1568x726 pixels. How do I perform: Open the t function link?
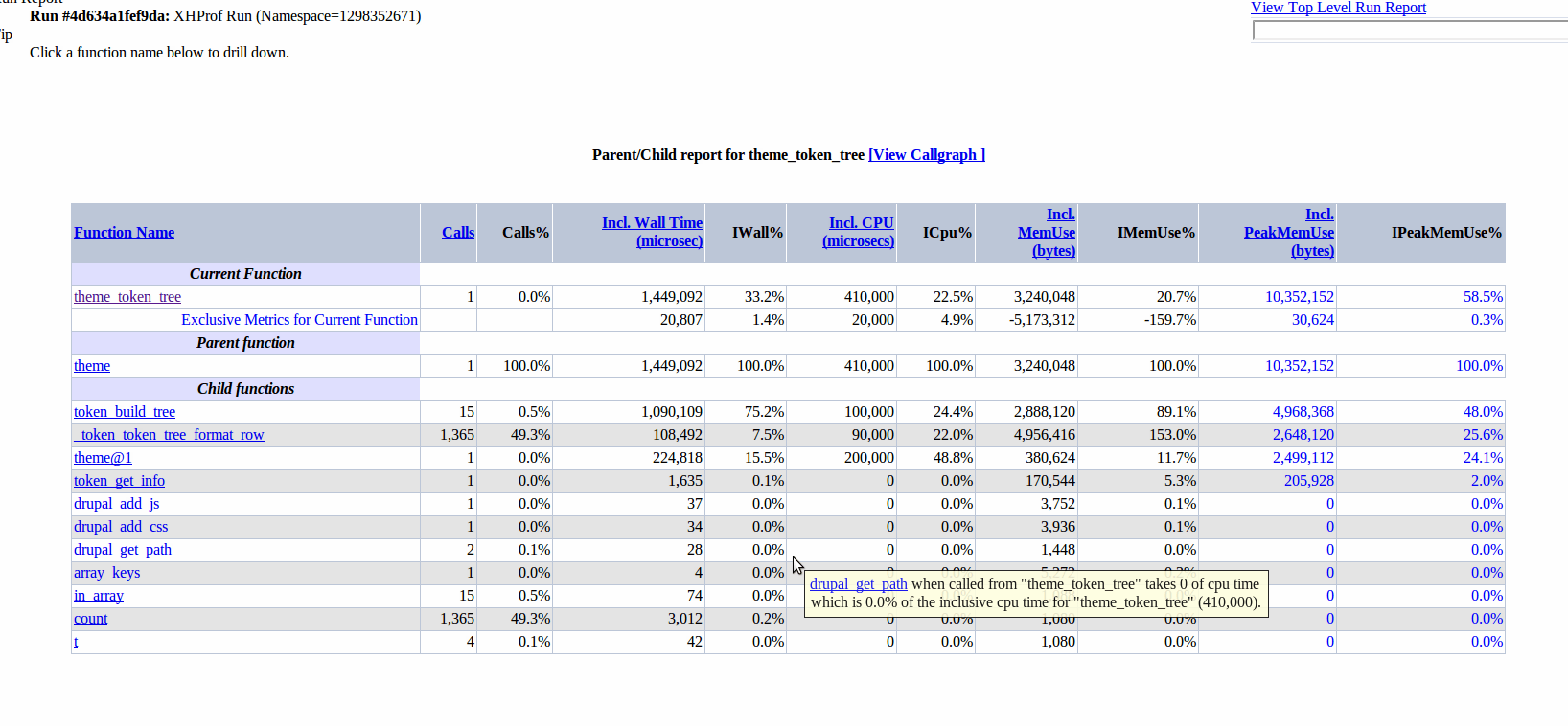point(76,642)
